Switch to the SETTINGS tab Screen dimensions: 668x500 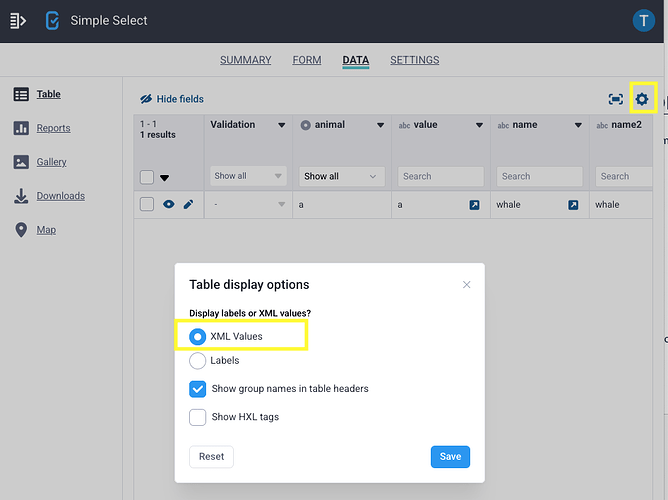415,60
